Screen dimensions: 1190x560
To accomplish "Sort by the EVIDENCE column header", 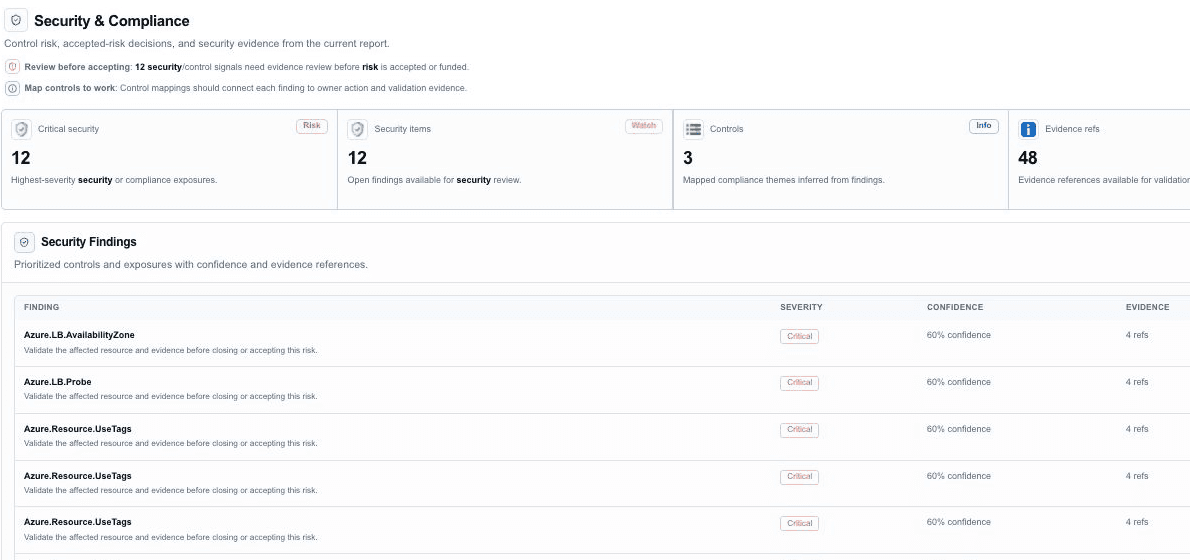I will [x=1148, y=307].
